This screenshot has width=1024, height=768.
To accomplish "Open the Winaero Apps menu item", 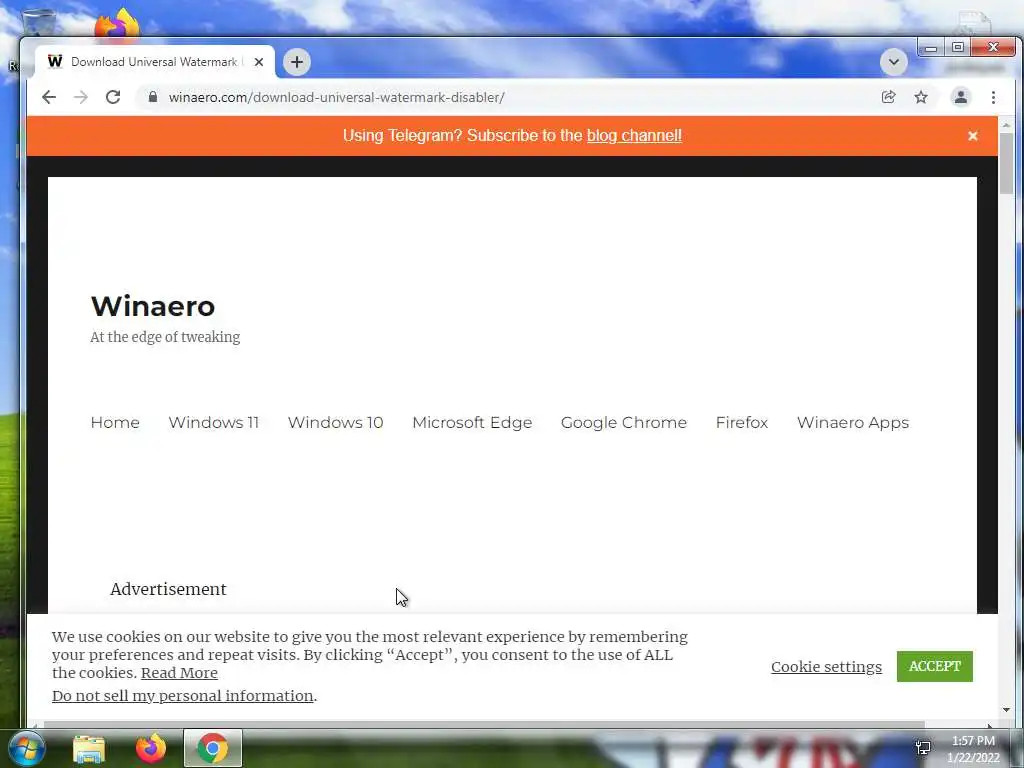I will (853, 423).
